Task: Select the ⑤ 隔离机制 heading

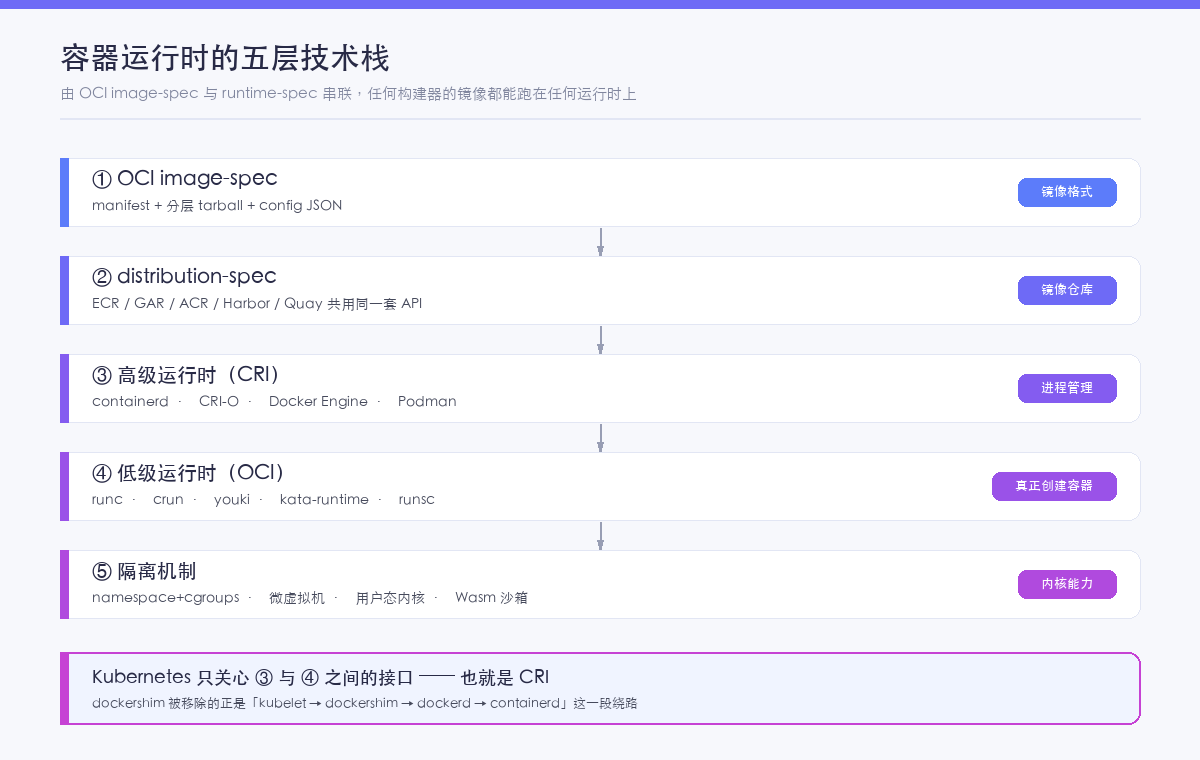Action: [x=144, y=571]
